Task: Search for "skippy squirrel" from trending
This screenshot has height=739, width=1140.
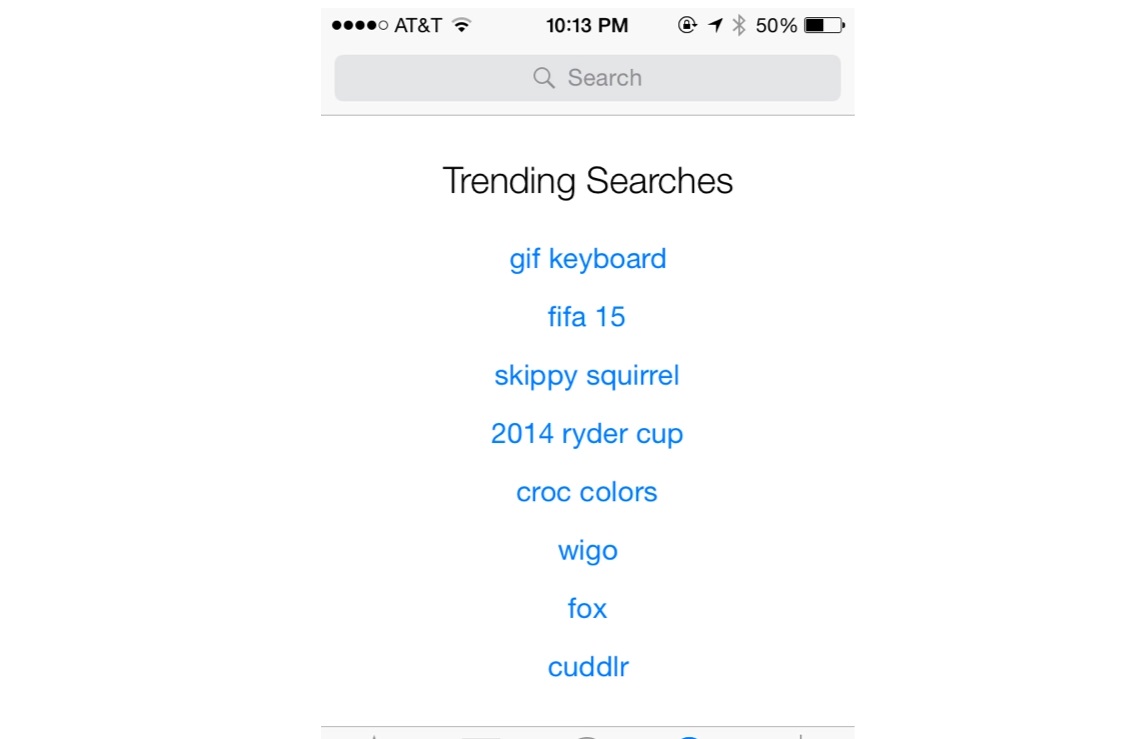Action: coord(587,376)
